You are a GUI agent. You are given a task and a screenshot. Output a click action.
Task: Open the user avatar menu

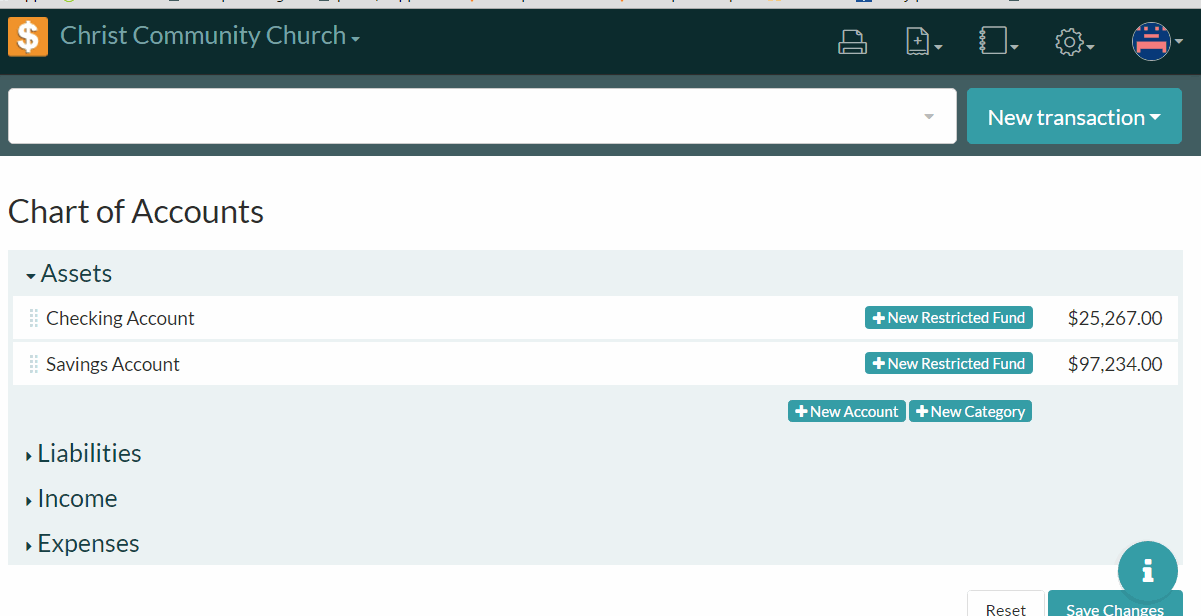click(x=1156, y=42)
